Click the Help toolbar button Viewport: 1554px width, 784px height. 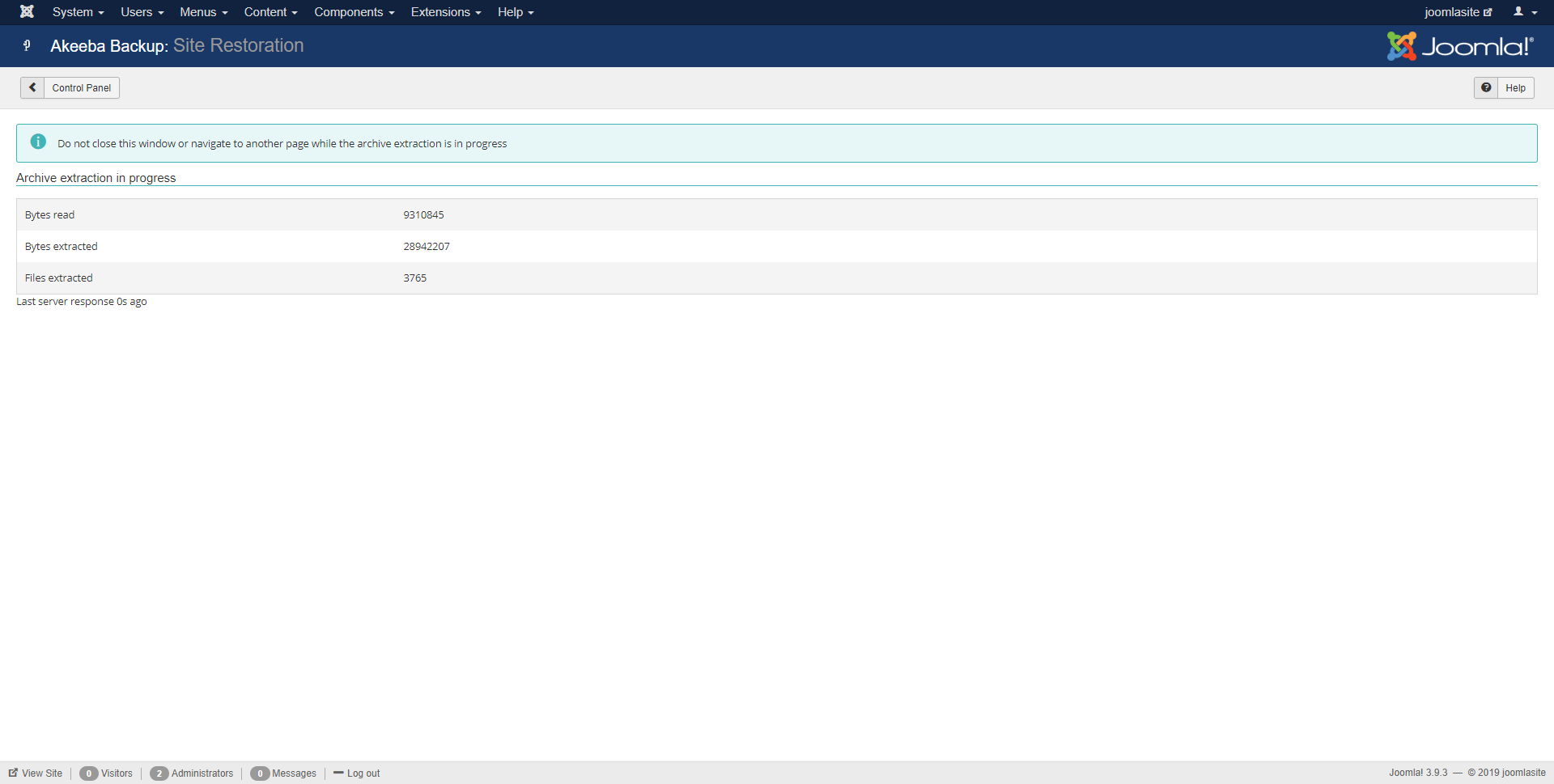pyautogui.click(x=1515, y=87)
